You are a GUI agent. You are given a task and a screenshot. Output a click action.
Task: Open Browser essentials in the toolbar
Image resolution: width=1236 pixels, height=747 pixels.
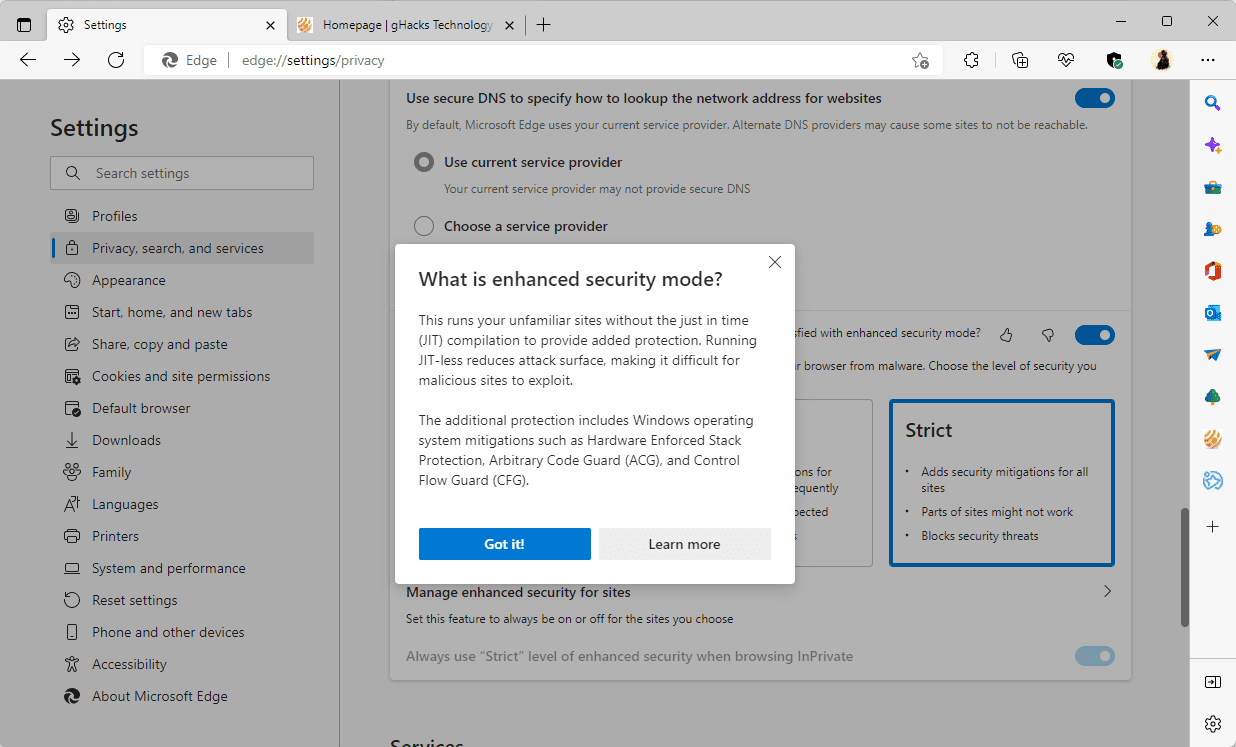point(1065,60)
